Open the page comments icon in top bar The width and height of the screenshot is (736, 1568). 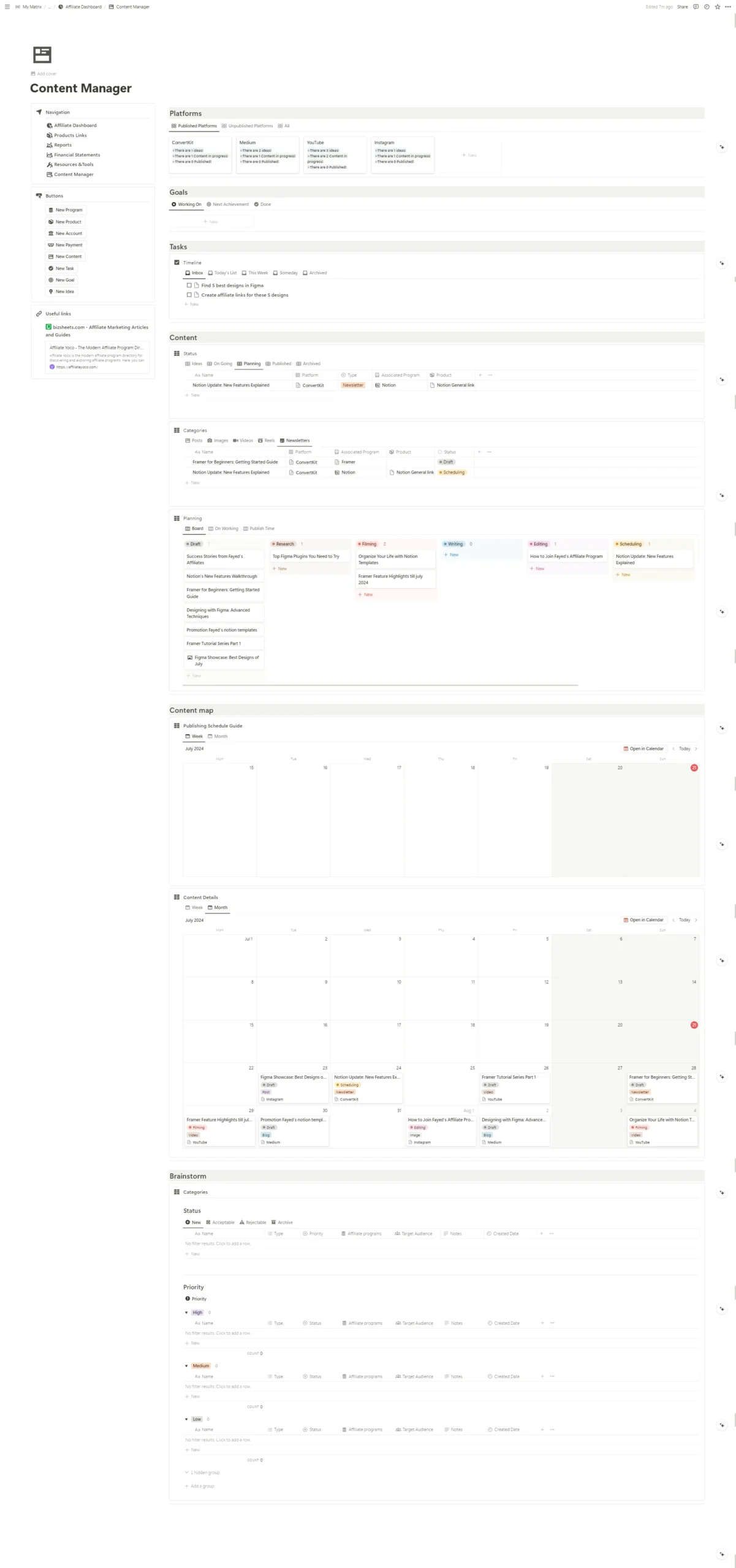(x=696, y=7)
